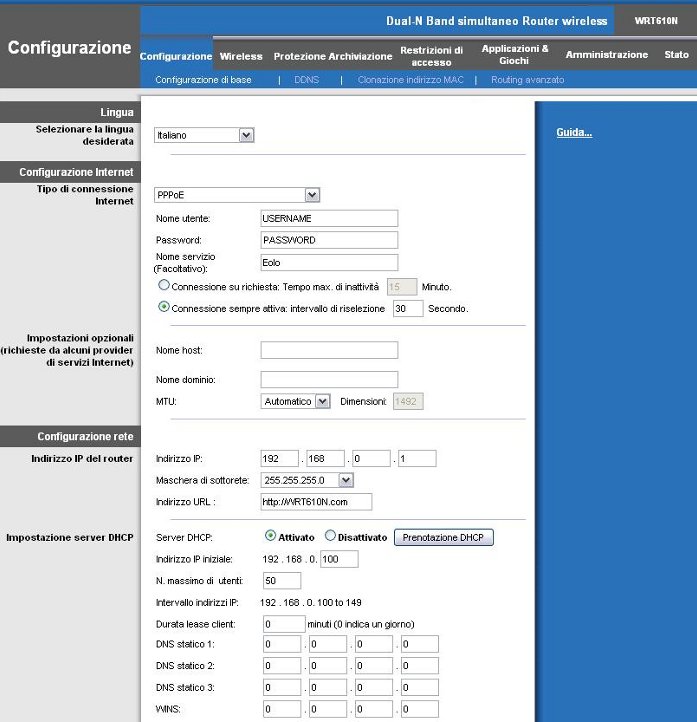
Task: Open the Guida help link
Action: (574, 132)
